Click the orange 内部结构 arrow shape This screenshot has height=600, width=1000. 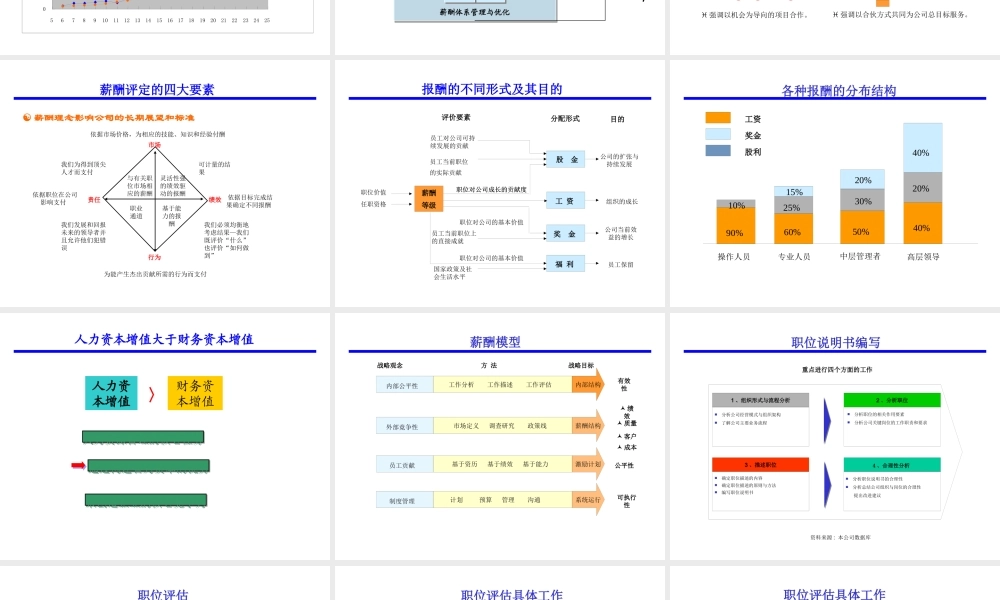coord(588,385)
